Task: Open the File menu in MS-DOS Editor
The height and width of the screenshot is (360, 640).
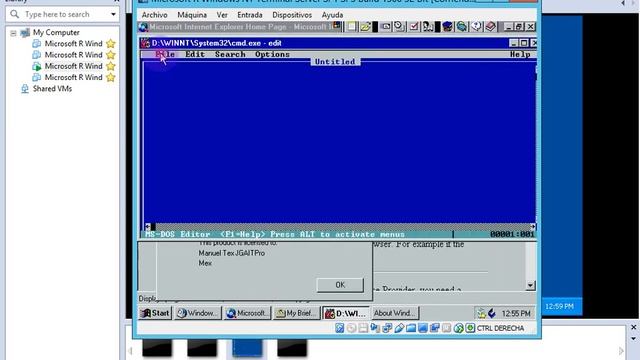Action: pos(165,54)
